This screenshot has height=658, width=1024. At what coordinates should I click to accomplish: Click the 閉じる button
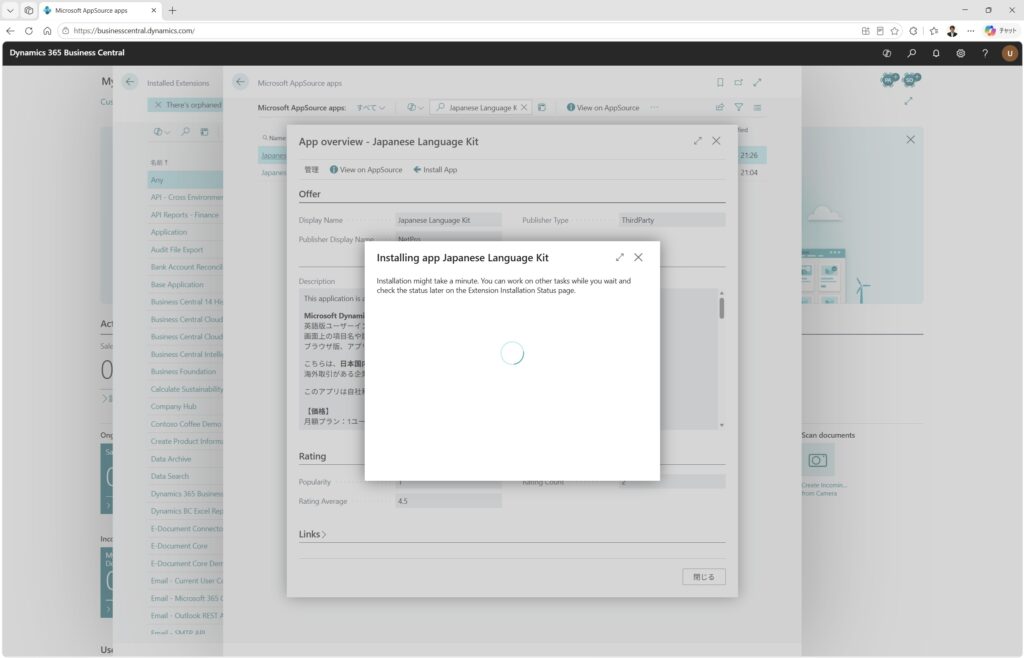pyautogui.click(x=703, y=577)
